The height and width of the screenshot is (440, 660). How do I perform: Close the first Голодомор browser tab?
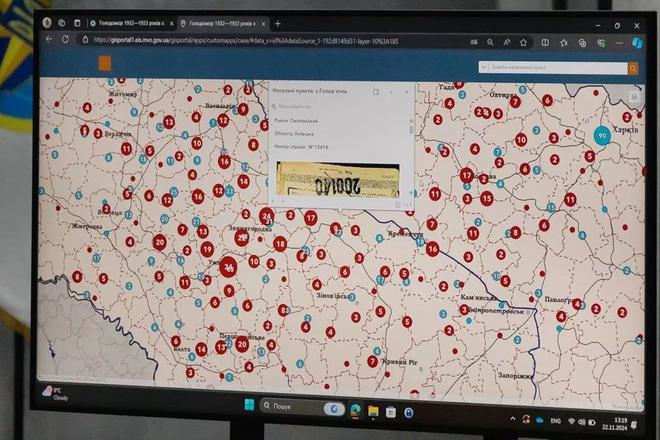click(171, 24)
